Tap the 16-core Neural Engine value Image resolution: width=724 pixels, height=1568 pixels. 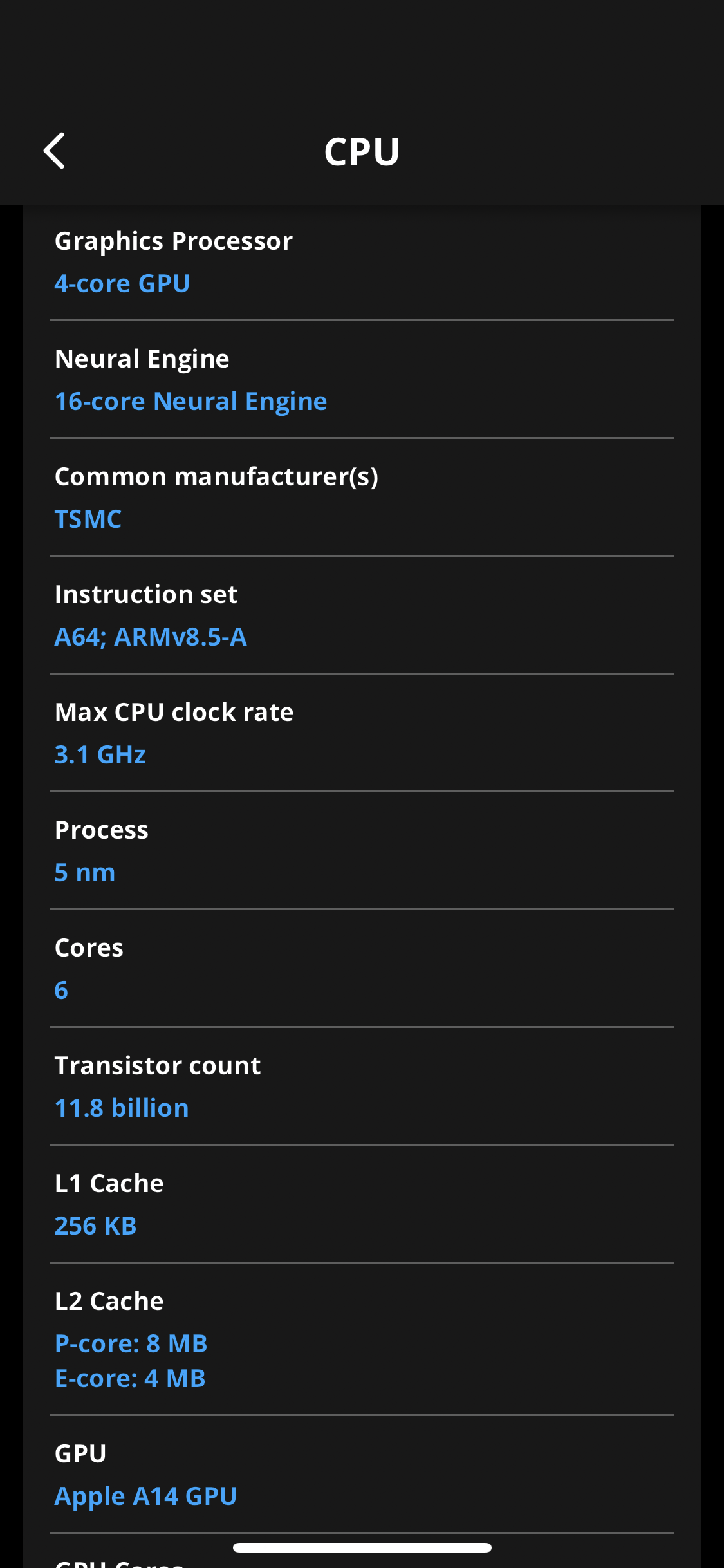(190, 402)
